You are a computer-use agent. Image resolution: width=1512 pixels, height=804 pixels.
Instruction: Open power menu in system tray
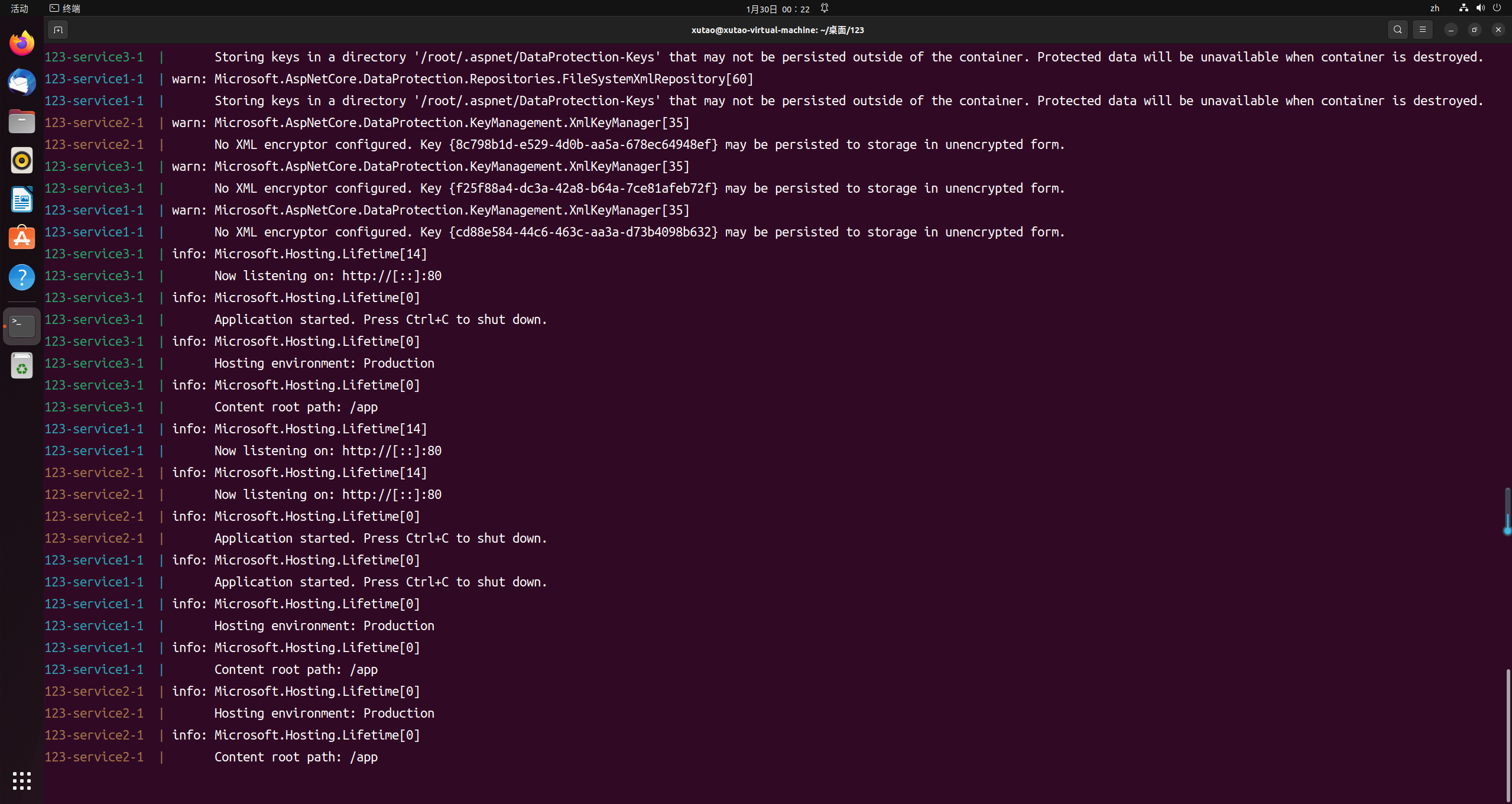[1497, 8]
